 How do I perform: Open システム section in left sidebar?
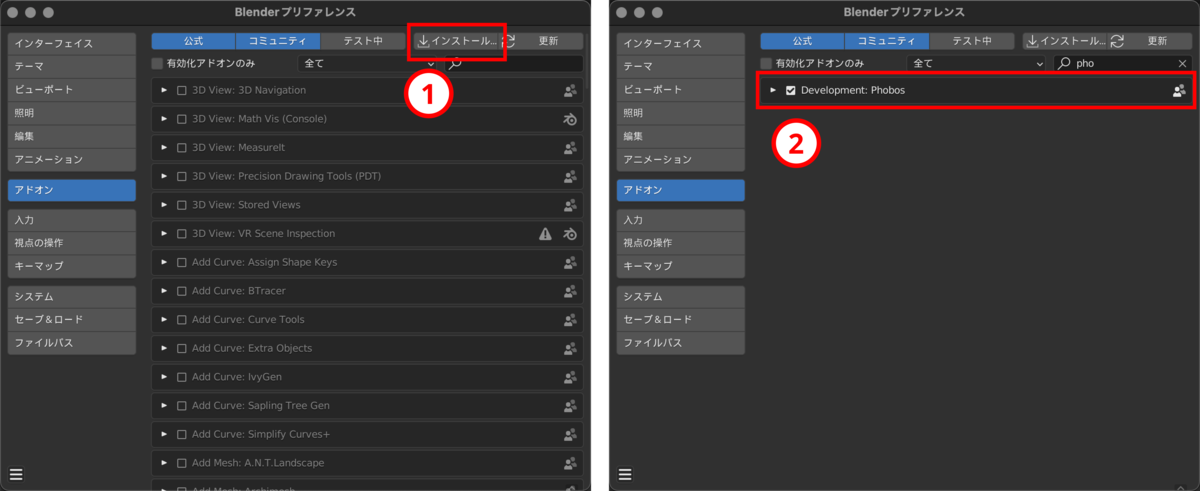tap(71, 297)
